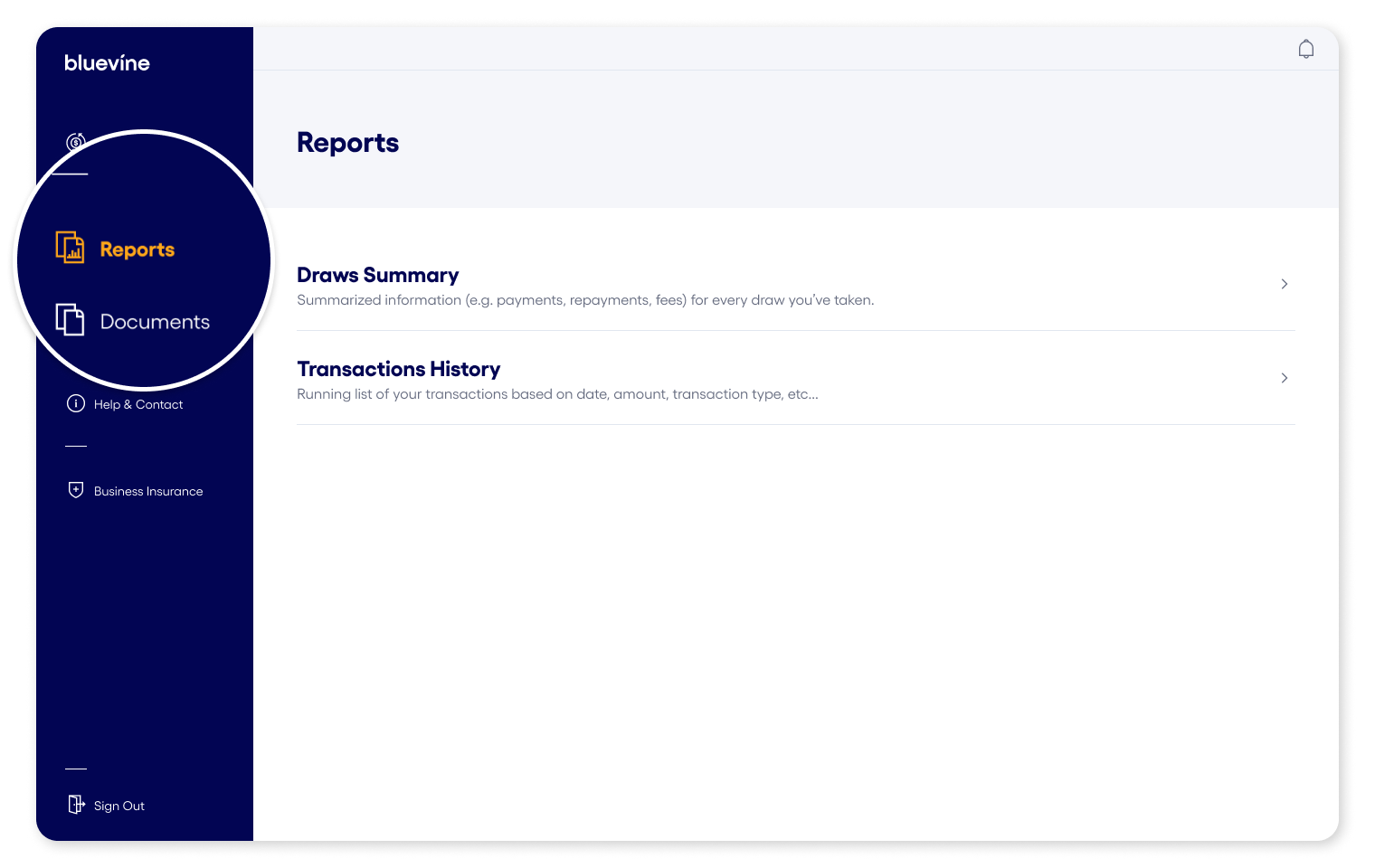Switch to the Reports sidebar section
The width and height of the screenshot is (1375, 868).
click(137, 249)
